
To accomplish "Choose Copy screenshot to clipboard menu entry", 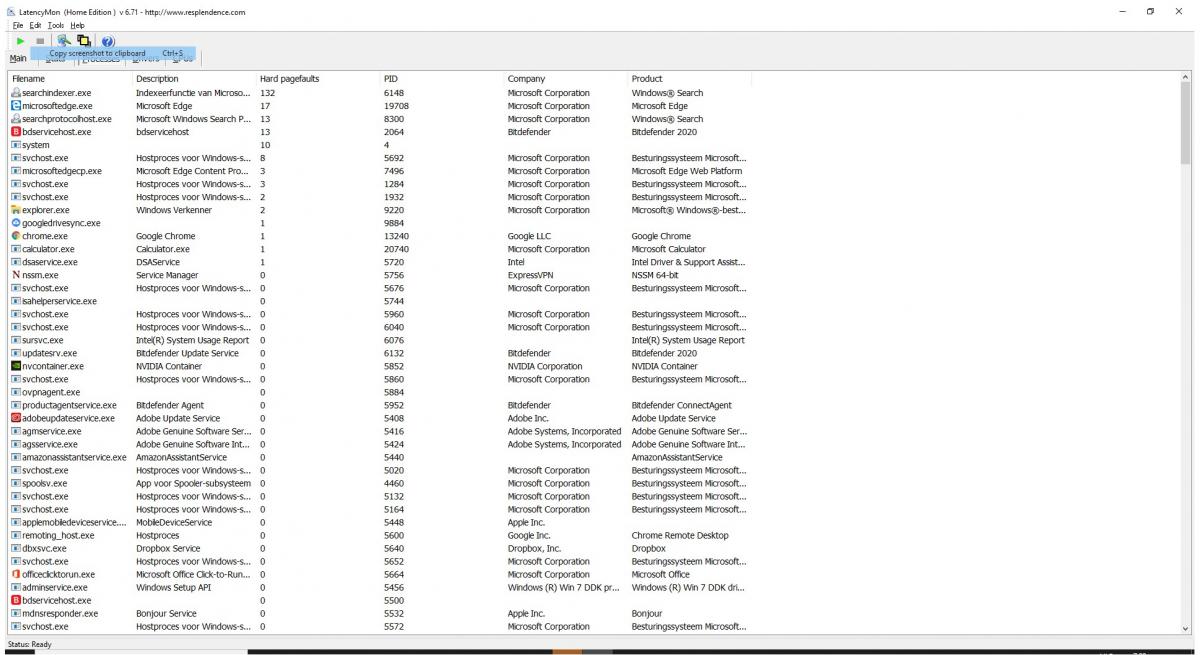I will point(114,53).
